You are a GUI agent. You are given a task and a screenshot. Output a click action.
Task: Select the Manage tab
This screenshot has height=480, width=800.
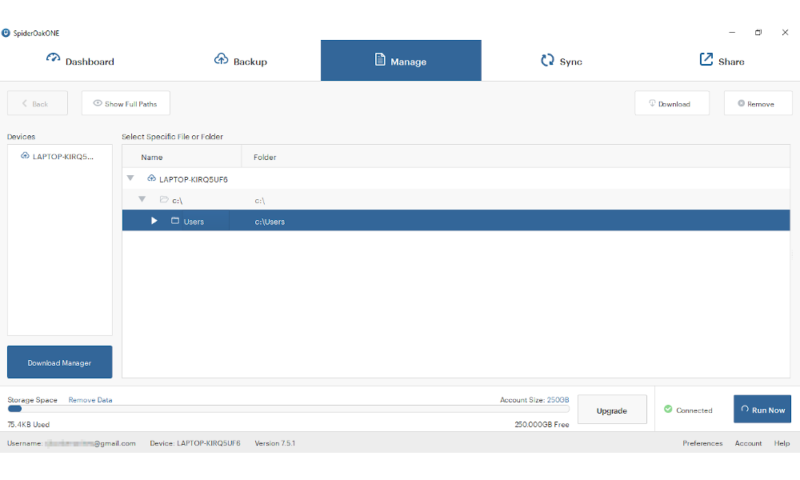(x=401, y=61)
